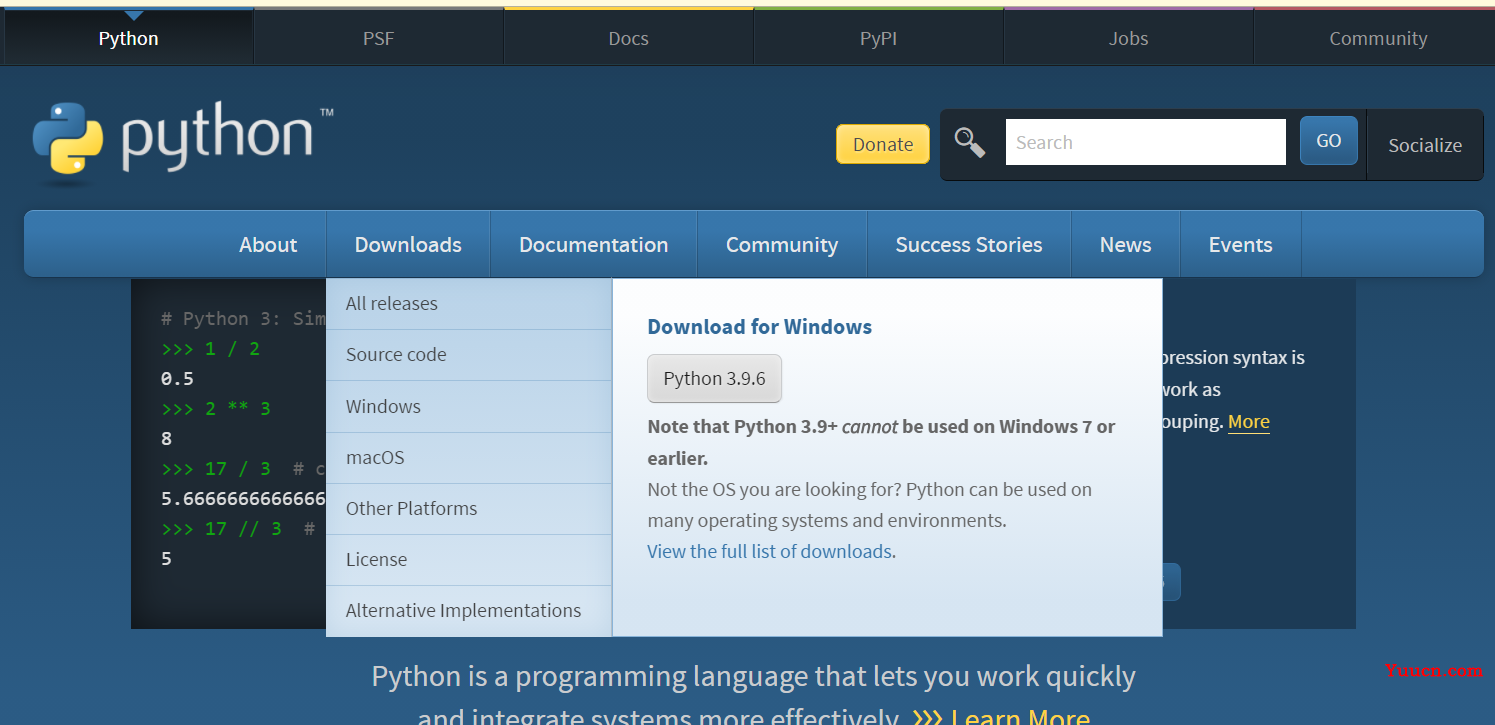Screen dimensions: 1495x725
Task: Open the Socialize menu
Action: [1425, 145]
